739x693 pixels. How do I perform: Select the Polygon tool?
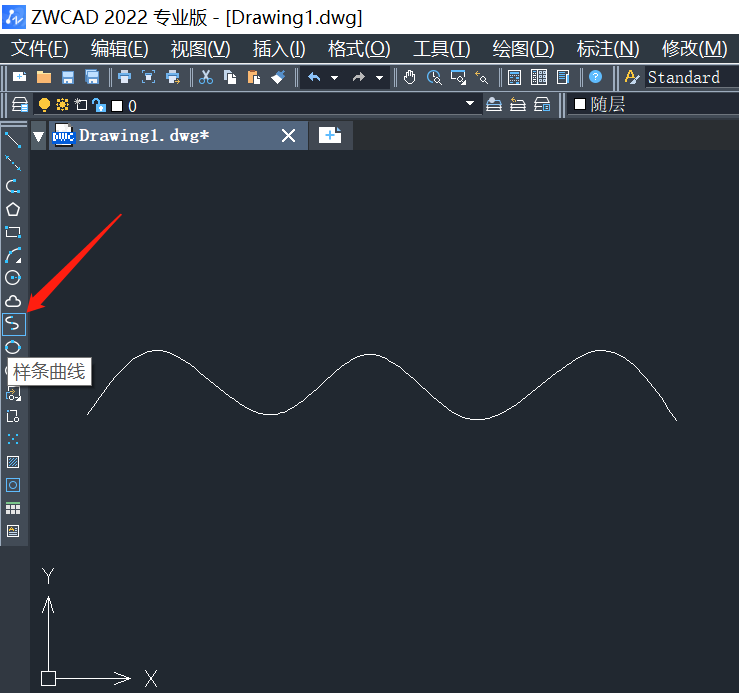[13, 209]
